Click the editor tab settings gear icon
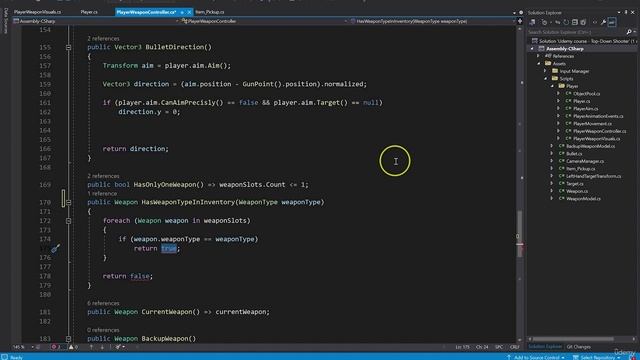Screen dimensions: 640x360 521,12
